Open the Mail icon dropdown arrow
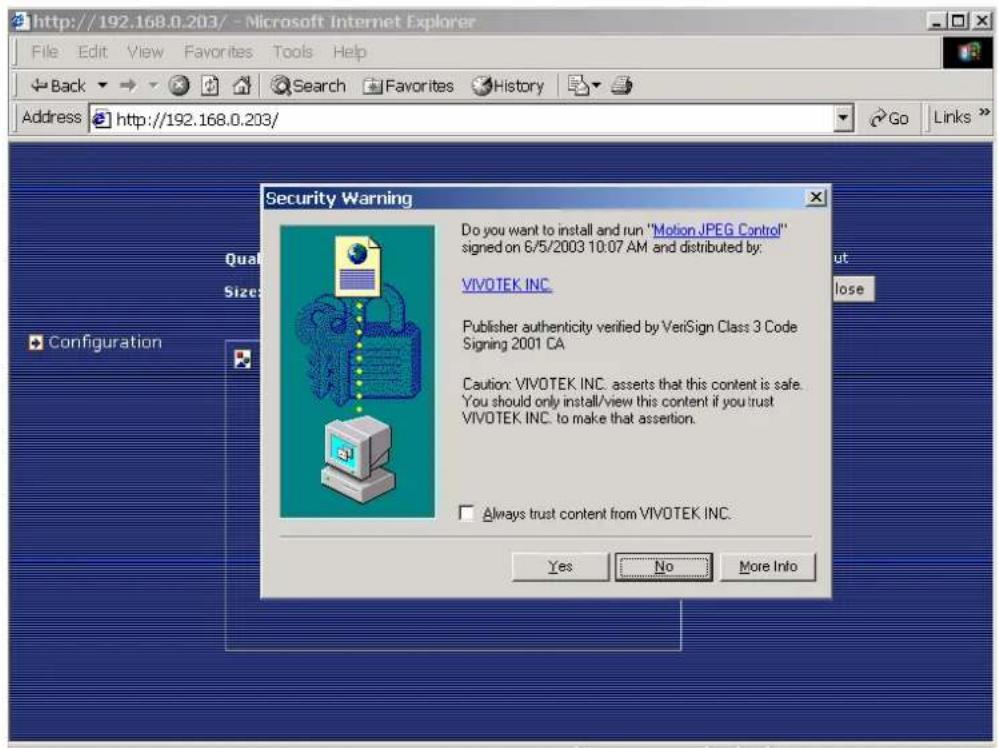Viewport: 998px width, 748px height. click(596, 85)
